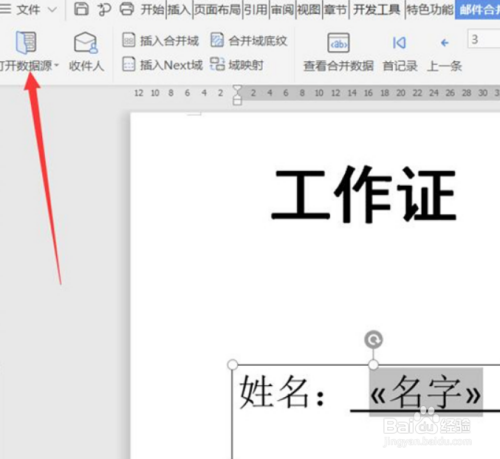Viewport: 500px width, 459px height.
Task: Click the 插入合并域 text button
Action: (x=169, y=41)
